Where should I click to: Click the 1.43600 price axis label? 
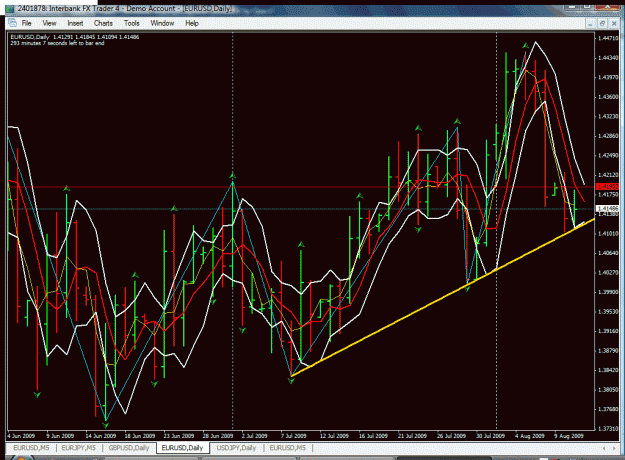click(x=607, y=97)
